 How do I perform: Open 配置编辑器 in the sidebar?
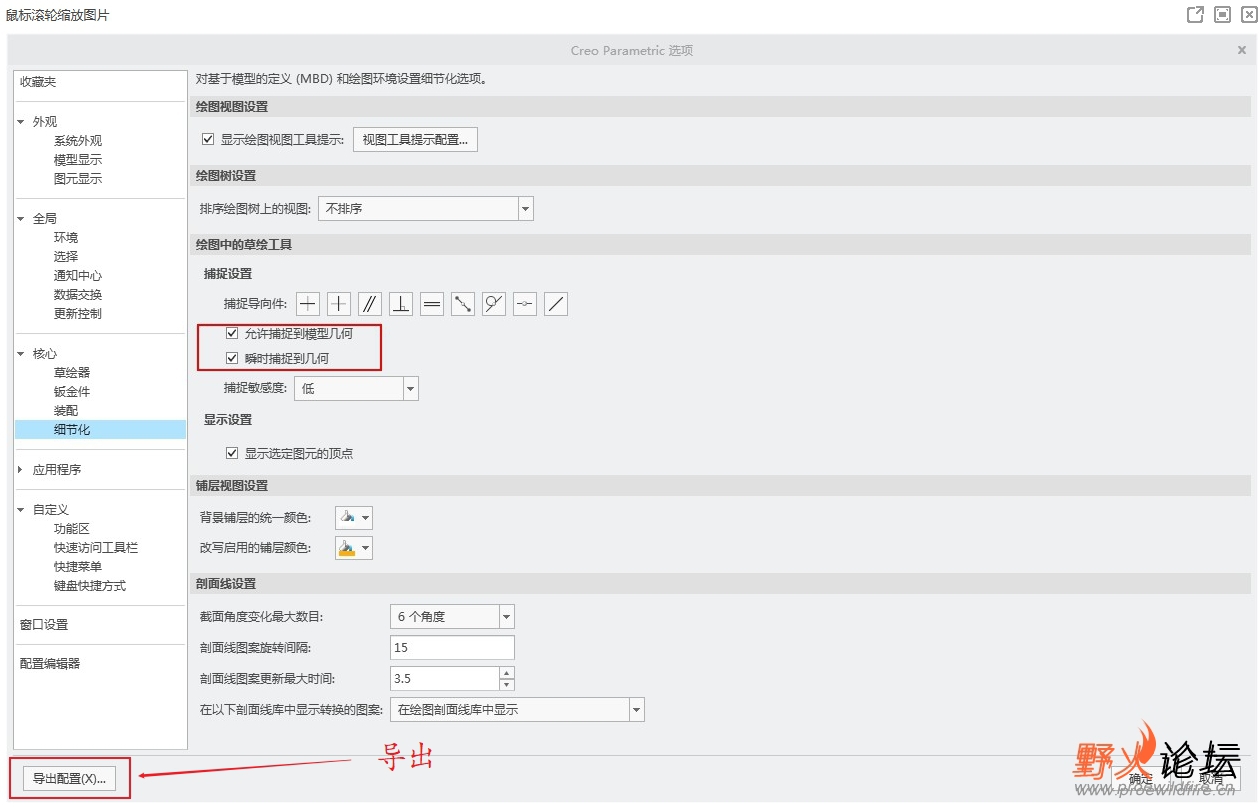pyautogui.click(x=50, y=664)
